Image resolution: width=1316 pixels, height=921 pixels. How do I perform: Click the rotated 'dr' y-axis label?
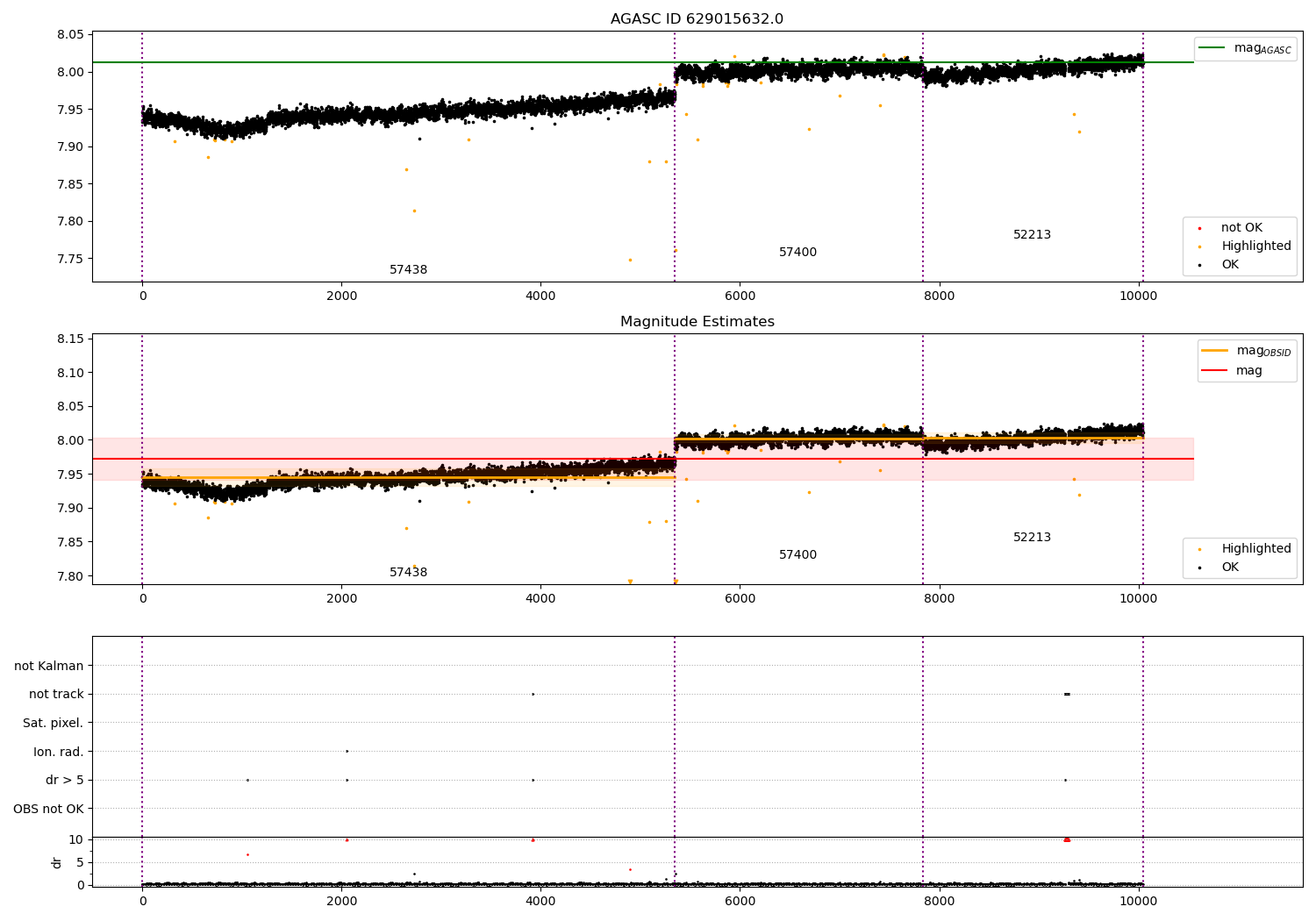click(57, 862)
